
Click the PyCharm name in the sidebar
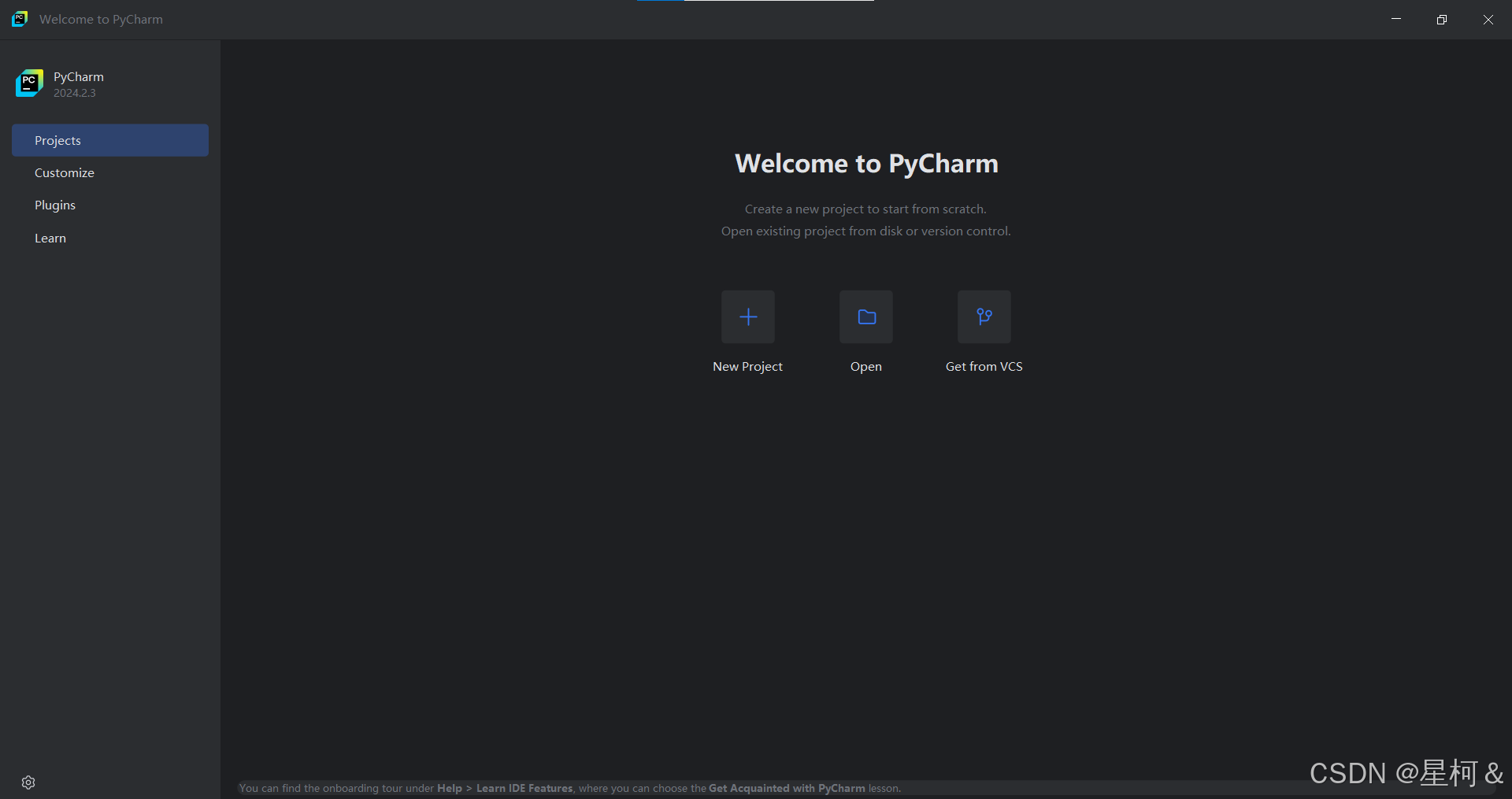pos(79,76)
